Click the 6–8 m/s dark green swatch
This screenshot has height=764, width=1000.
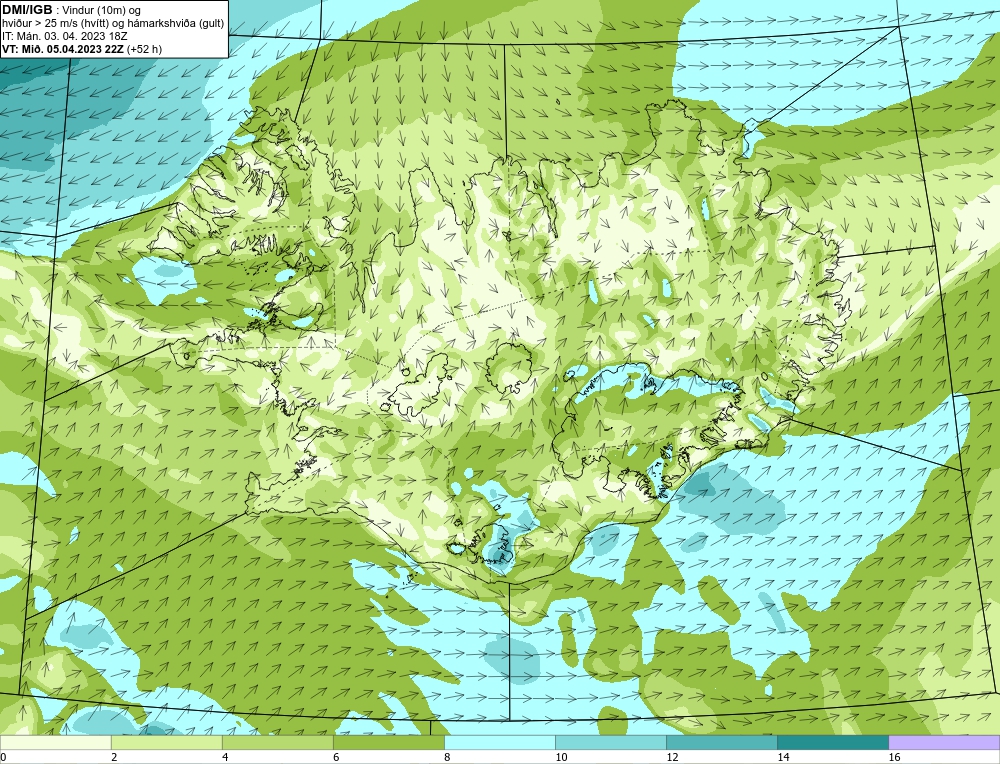tap(388, 742)
